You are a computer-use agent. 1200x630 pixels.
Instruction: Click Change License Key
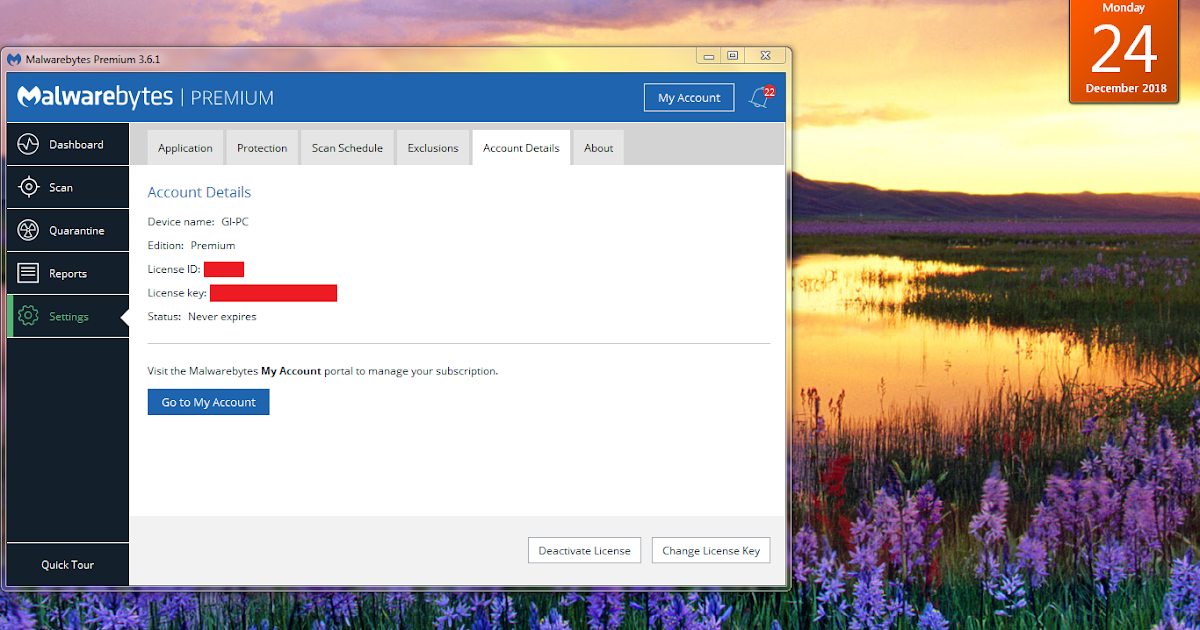tap(710, 550)
